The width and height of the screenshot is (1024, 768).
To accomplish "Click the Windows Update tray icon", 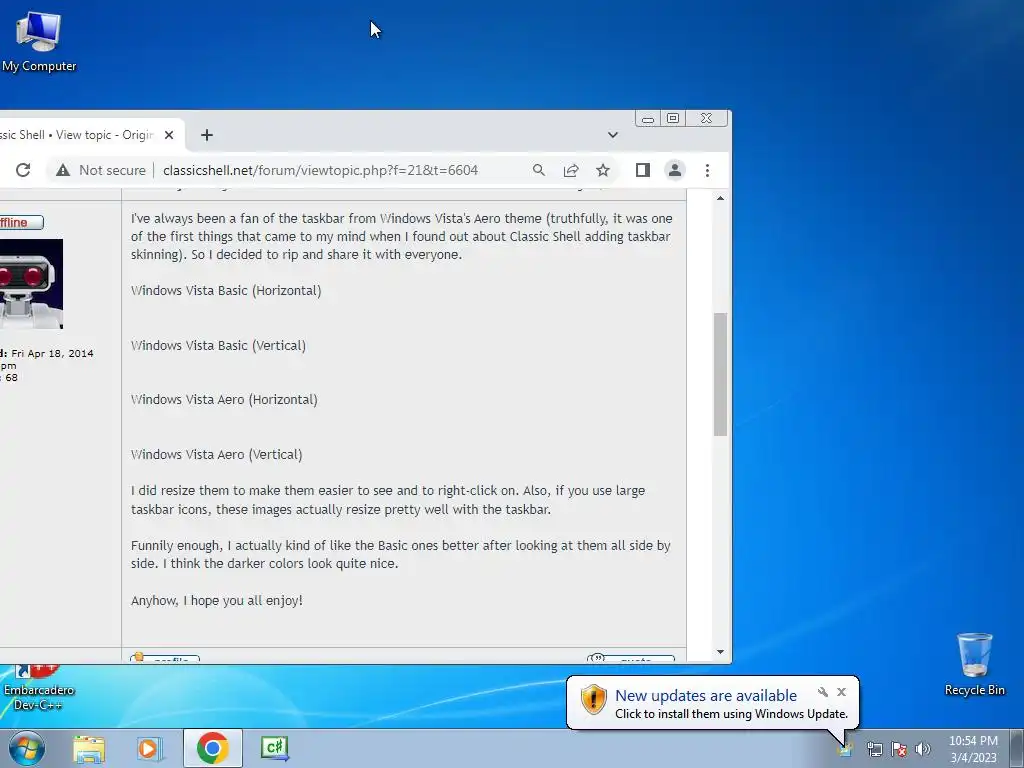I will tap(846, 749).
